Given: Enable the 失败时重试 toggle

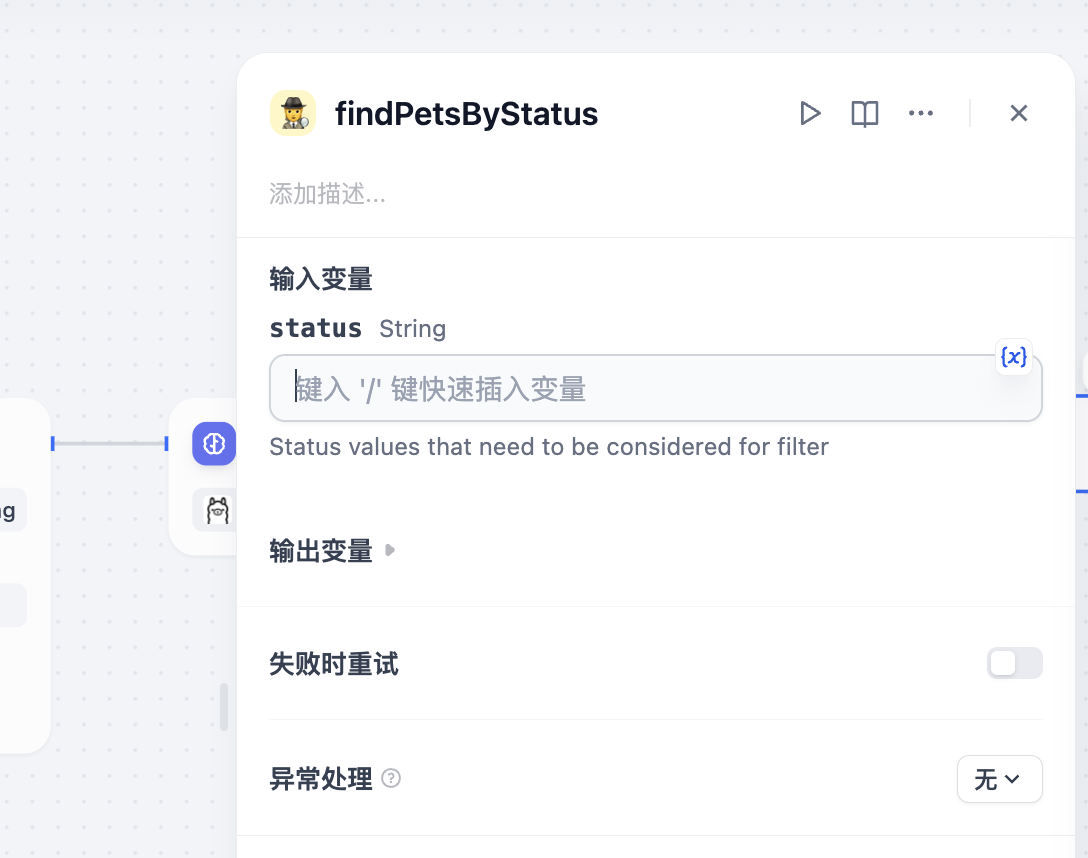Looking at the screenshot, I should tap(1014, 663).
